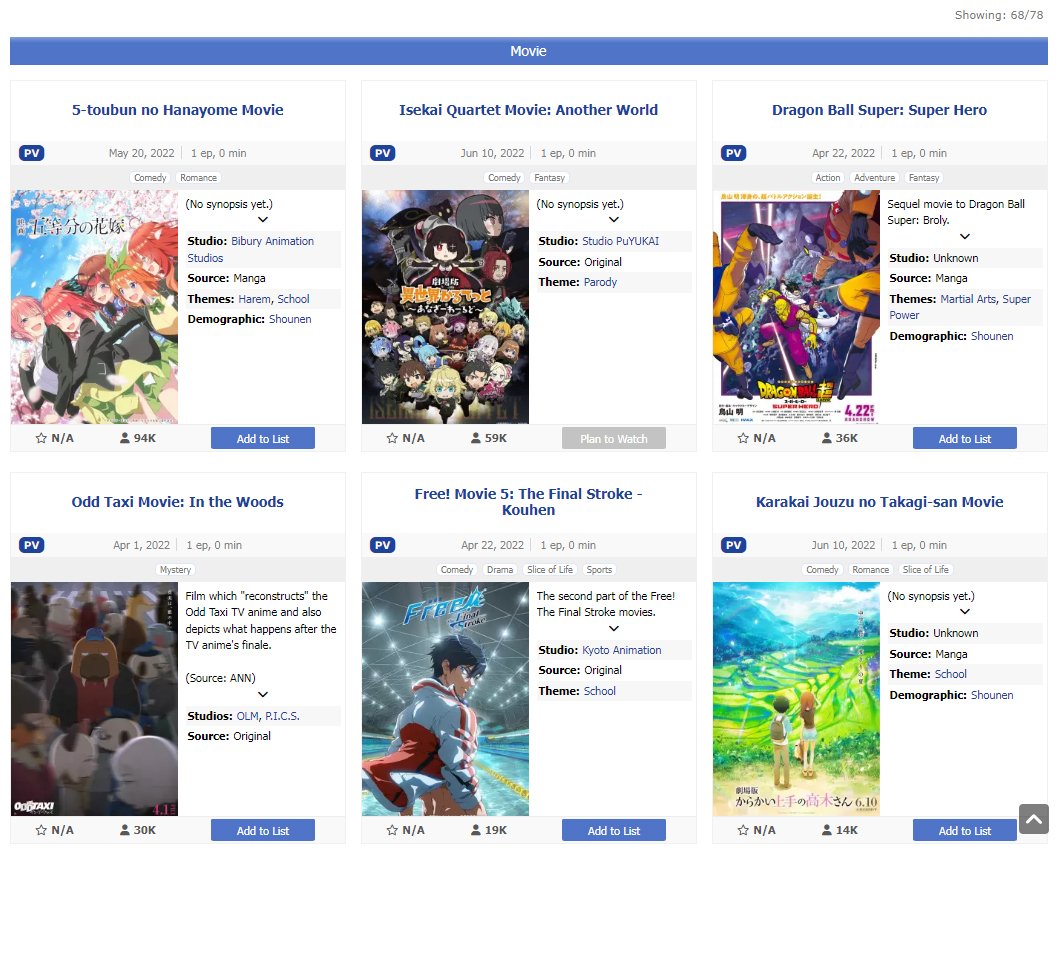Add Free! Movie 5 to list
This screenshot has height=978, width=1058.
(613, 831)
